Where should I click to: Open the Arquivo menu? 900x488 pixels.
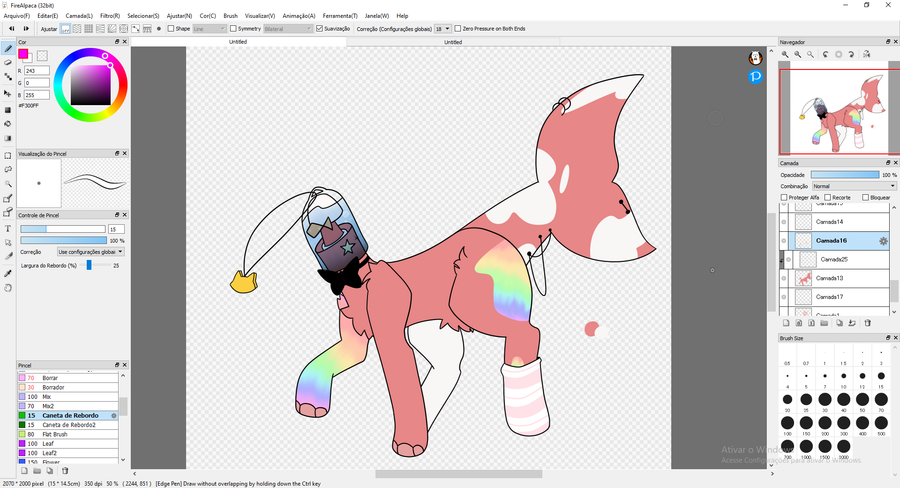[17, 16]
